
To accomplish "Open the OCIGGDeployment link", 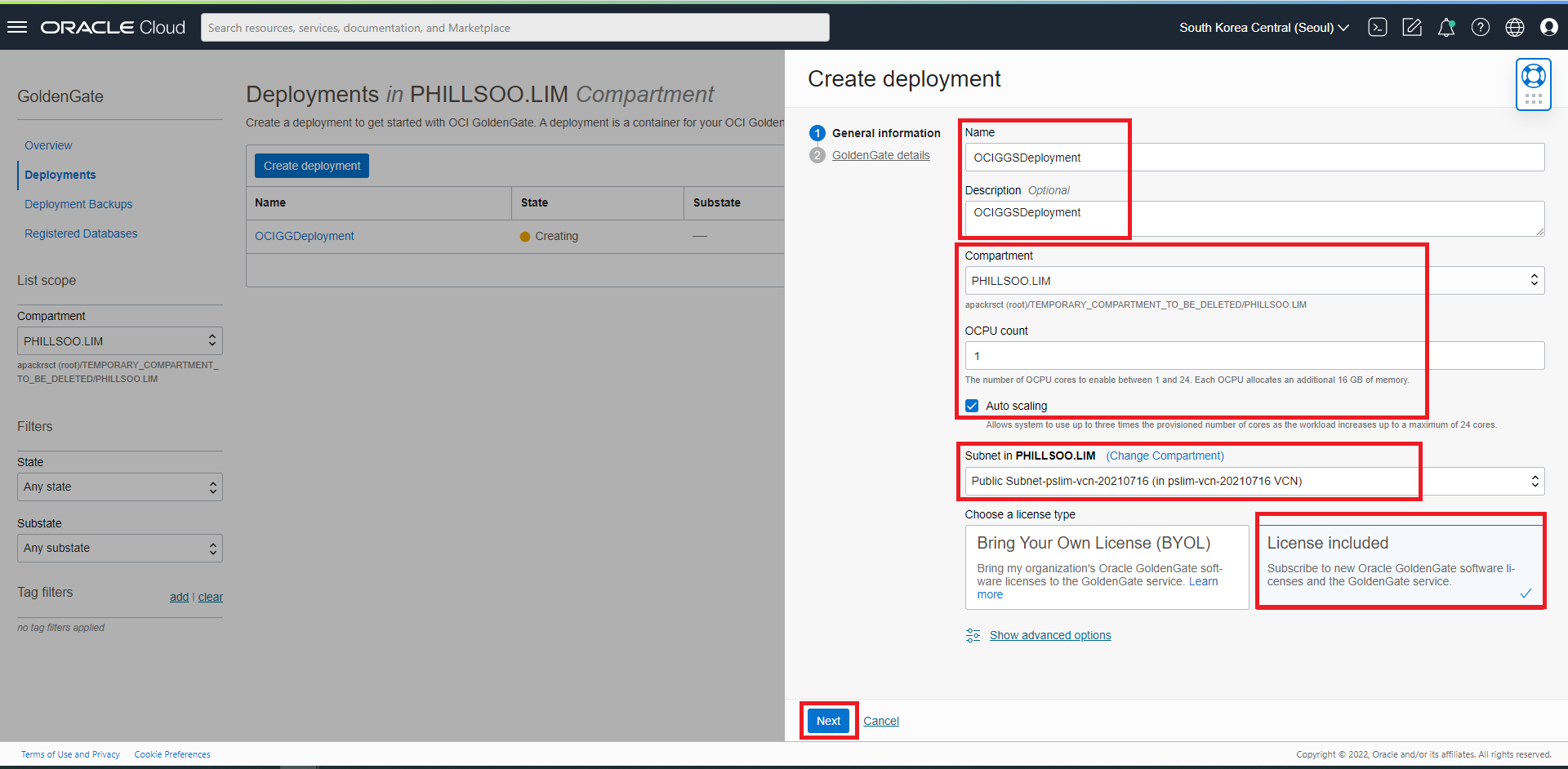I will 305,236.
